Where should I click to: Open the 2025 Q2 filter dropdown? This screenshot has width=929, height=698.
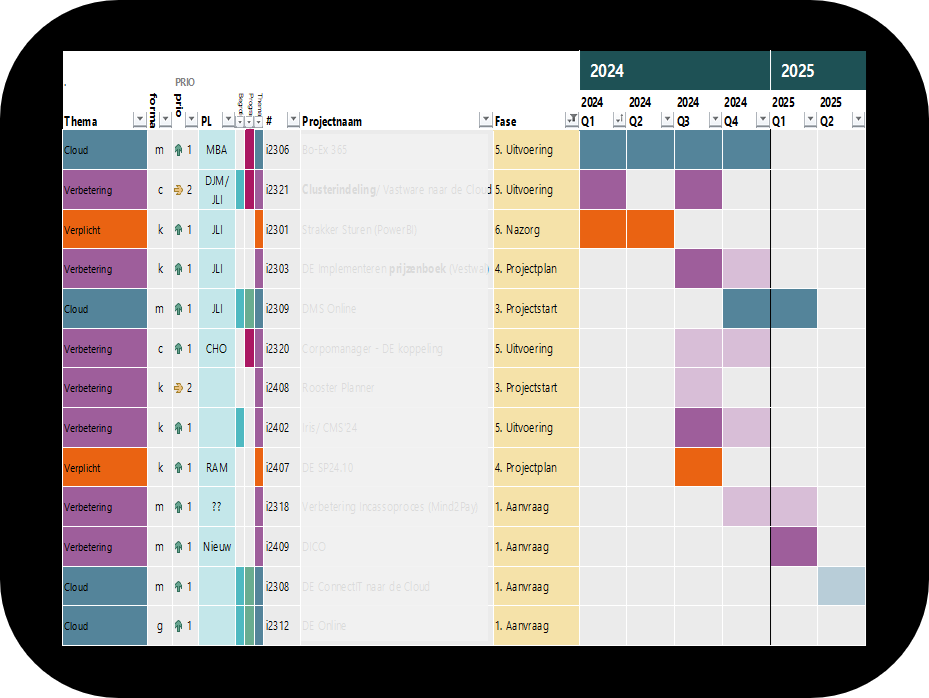click(x=857, y=121)
